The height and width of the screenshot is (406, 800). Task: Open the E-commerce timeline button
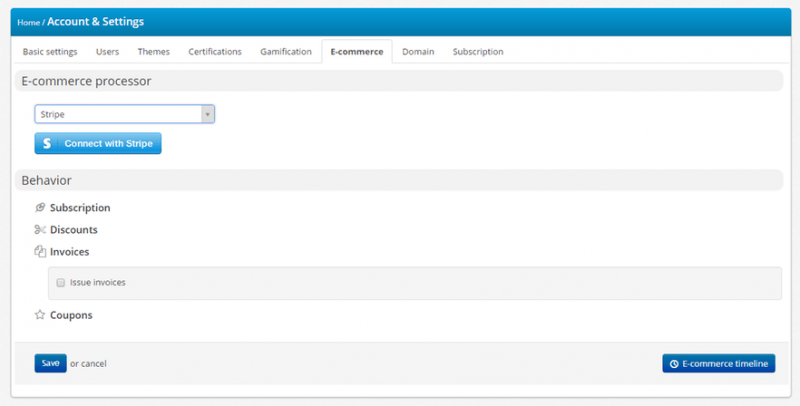tap(718, 363)
